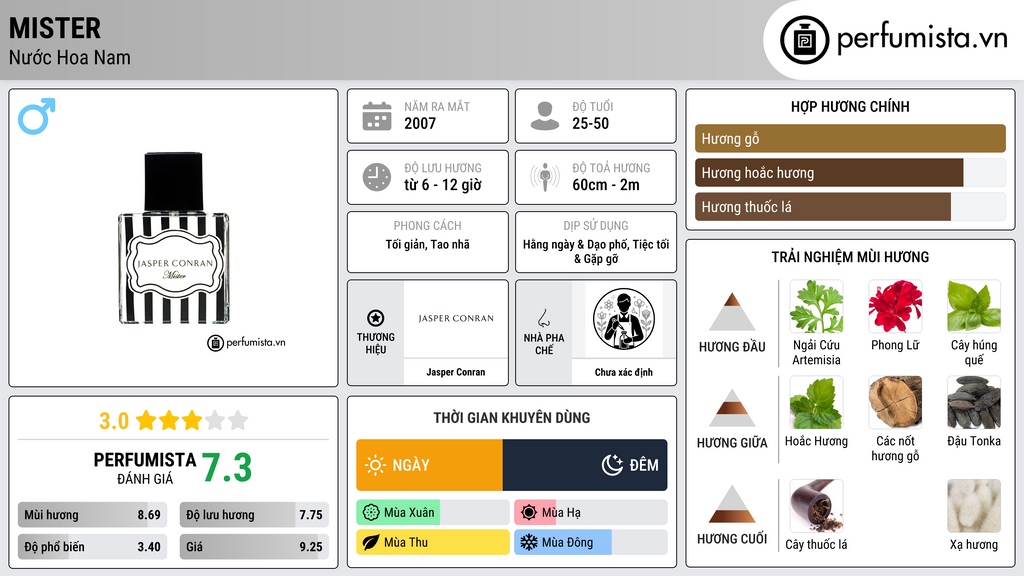The width and height of the screenshot is (1024, 576).
Task: Click the Mùa Đông season bar
Action: click(x=591, y=542)
